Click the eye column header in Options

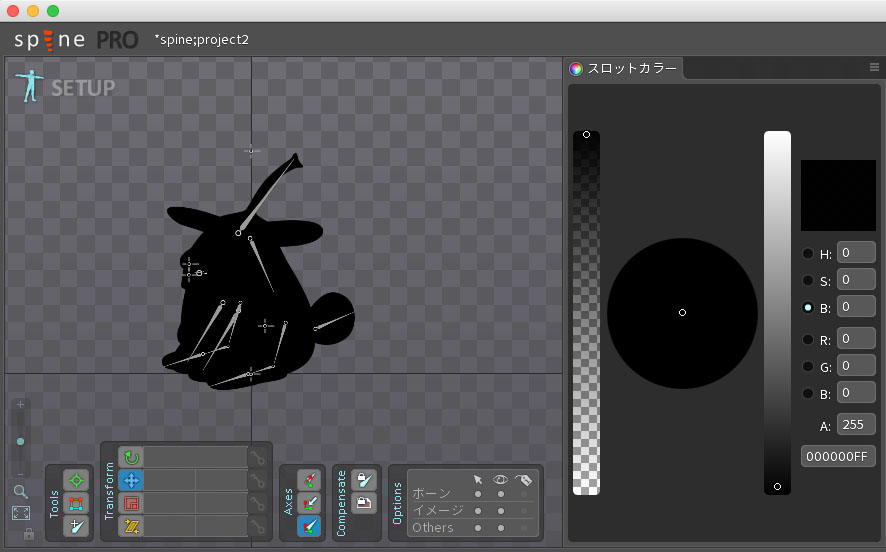tap(500, 479)
